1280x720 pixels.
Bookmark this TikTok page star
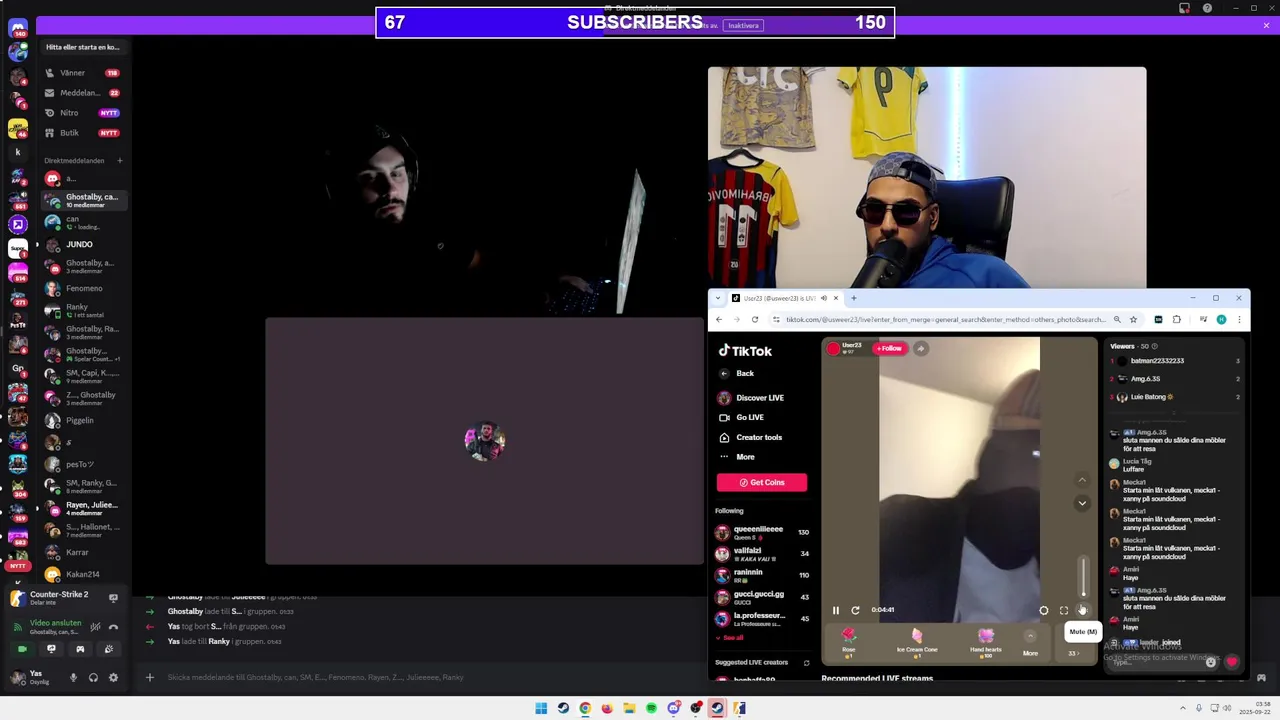point(1133,319)
